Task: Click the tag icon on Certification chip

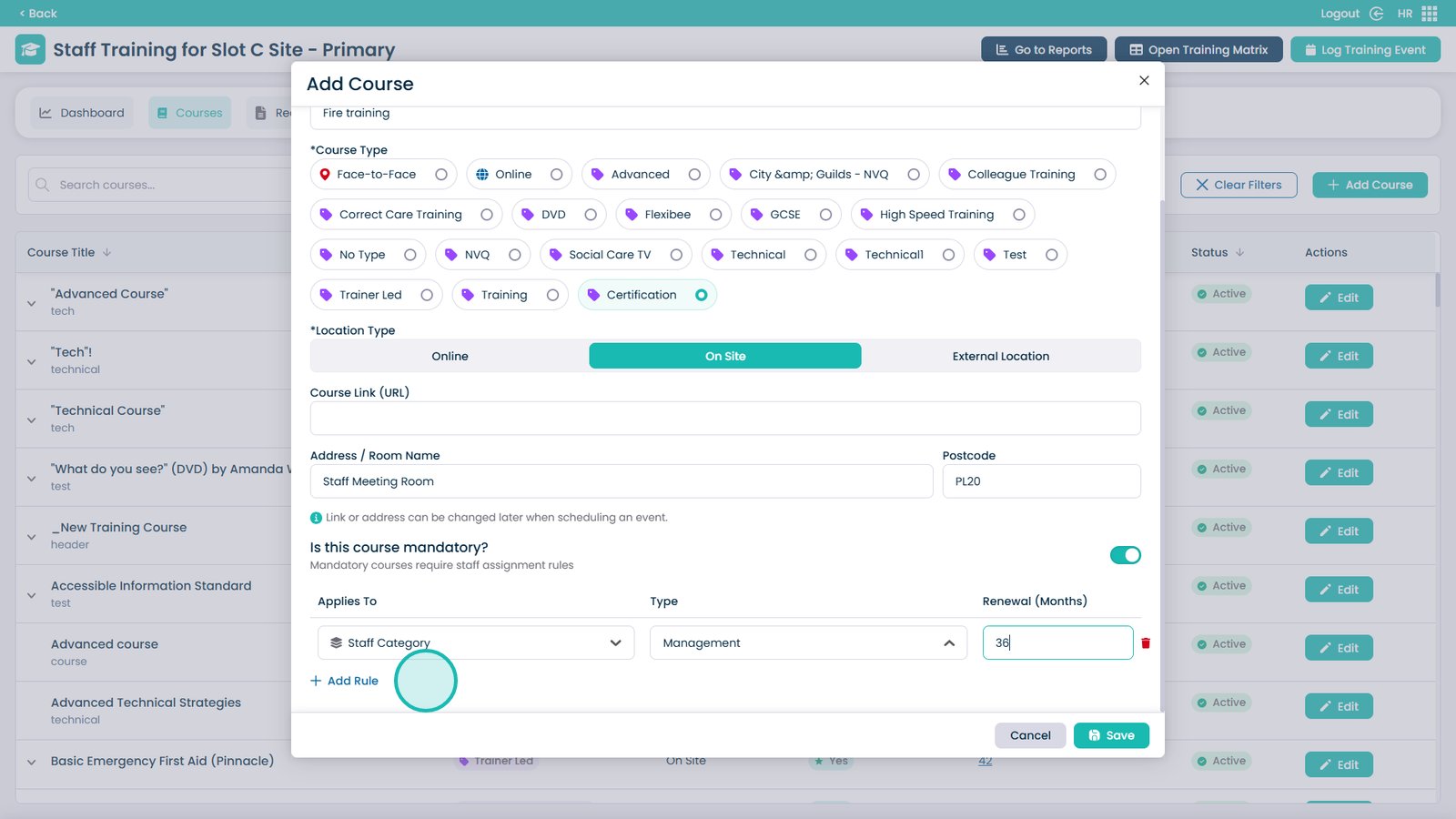Action: click(x=593, y=295)
